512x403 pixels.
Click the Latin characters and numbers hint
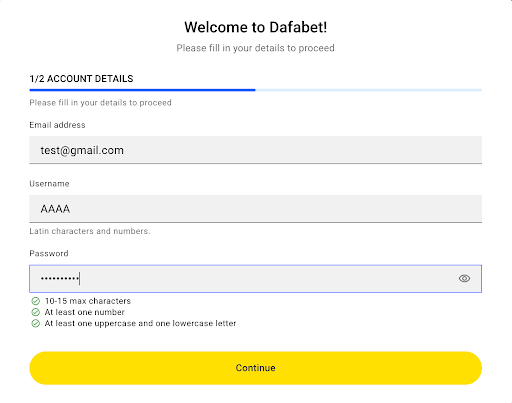point(90,231)
